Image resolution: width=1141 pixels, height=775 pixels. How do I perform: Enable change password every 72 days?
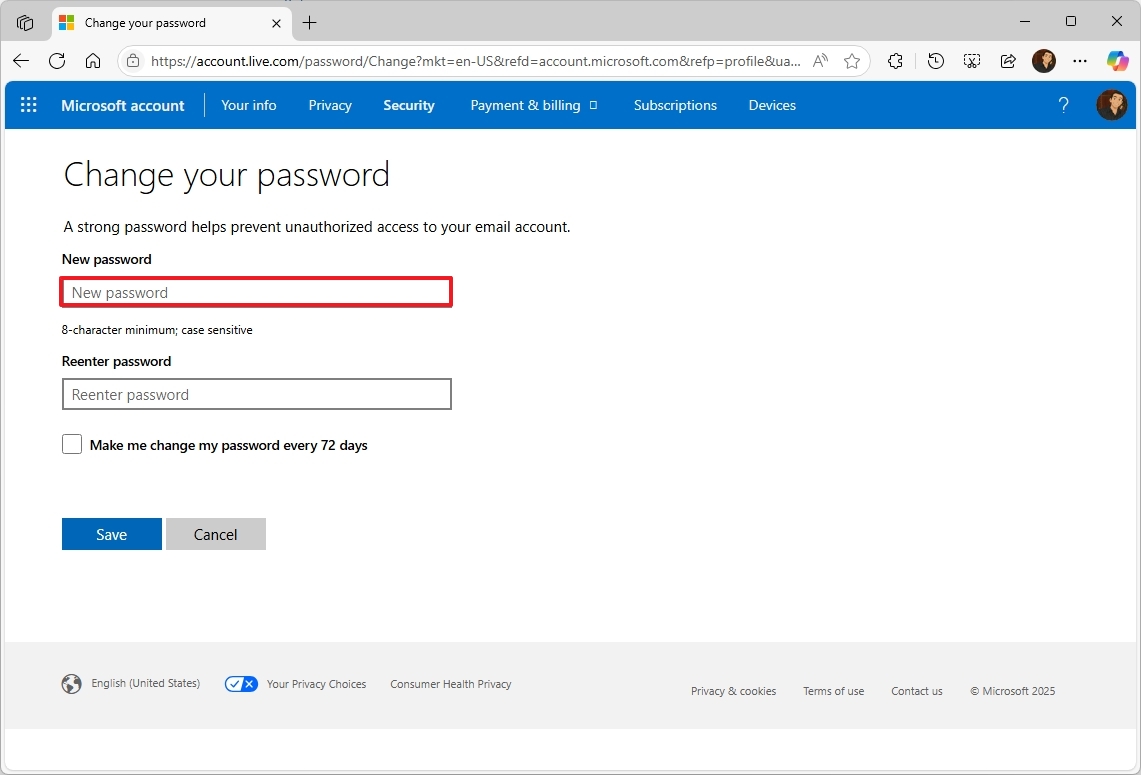(x=72, y=445)
